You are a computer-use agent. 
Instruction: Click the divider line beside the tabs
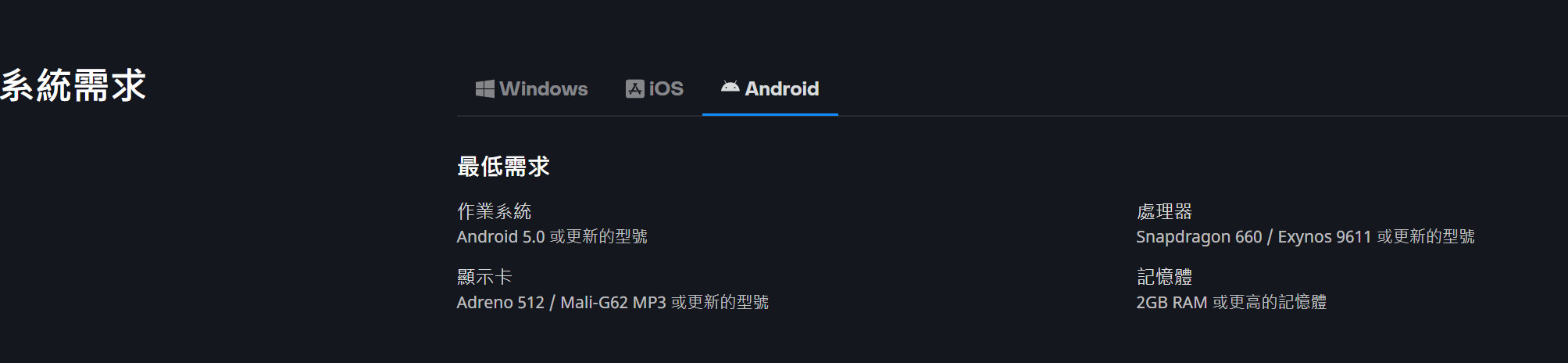click(1203, 116)
